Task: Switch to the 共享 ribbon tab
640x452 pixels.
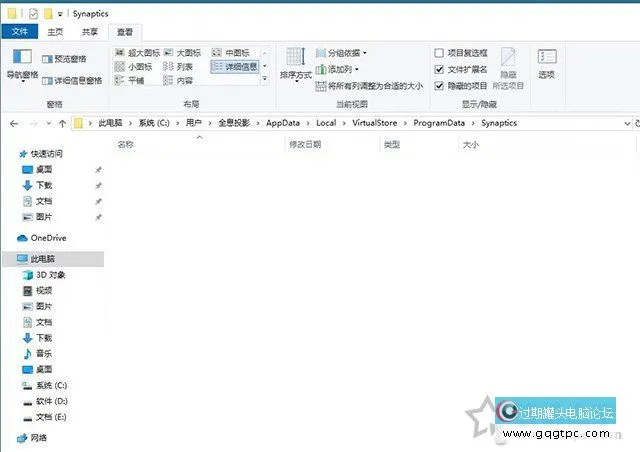Action: (90, 32)
